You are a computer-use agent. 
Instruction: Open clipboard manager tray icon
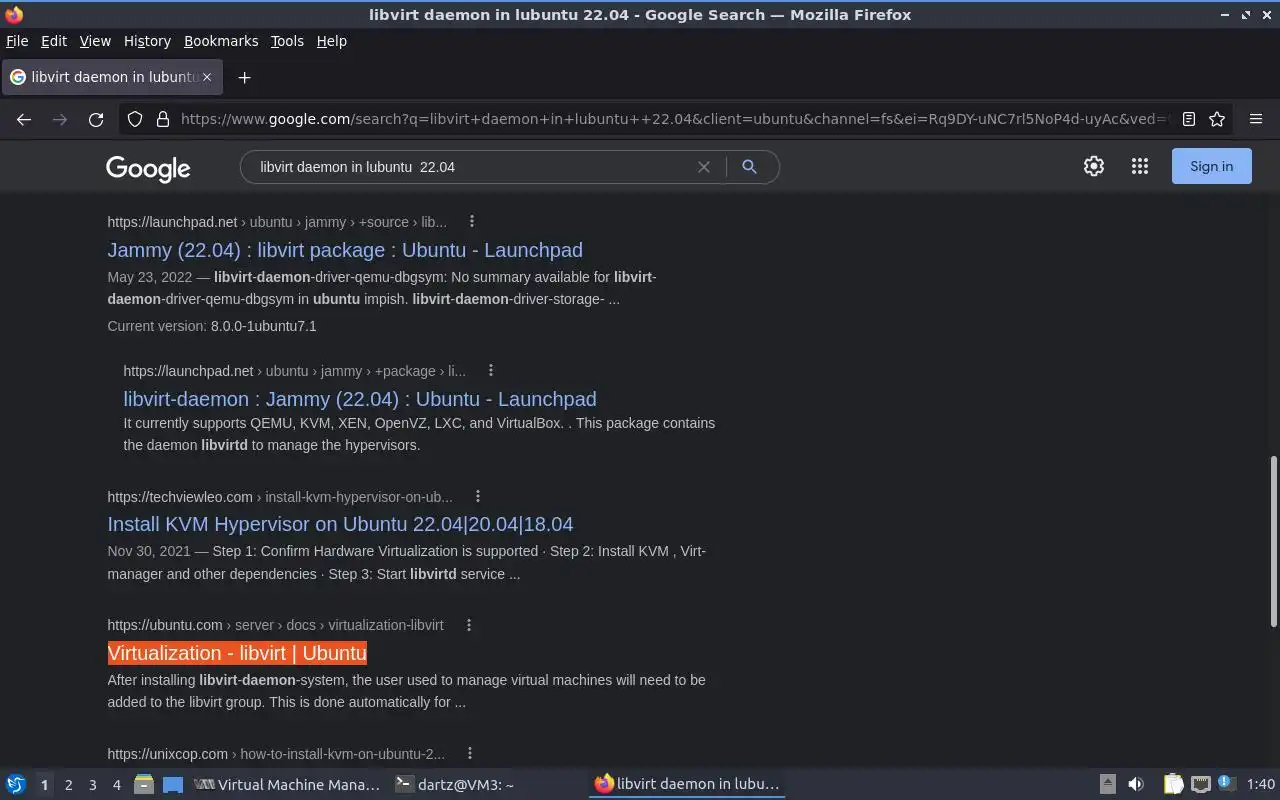pyautogui.click(x=1173, y=785)
